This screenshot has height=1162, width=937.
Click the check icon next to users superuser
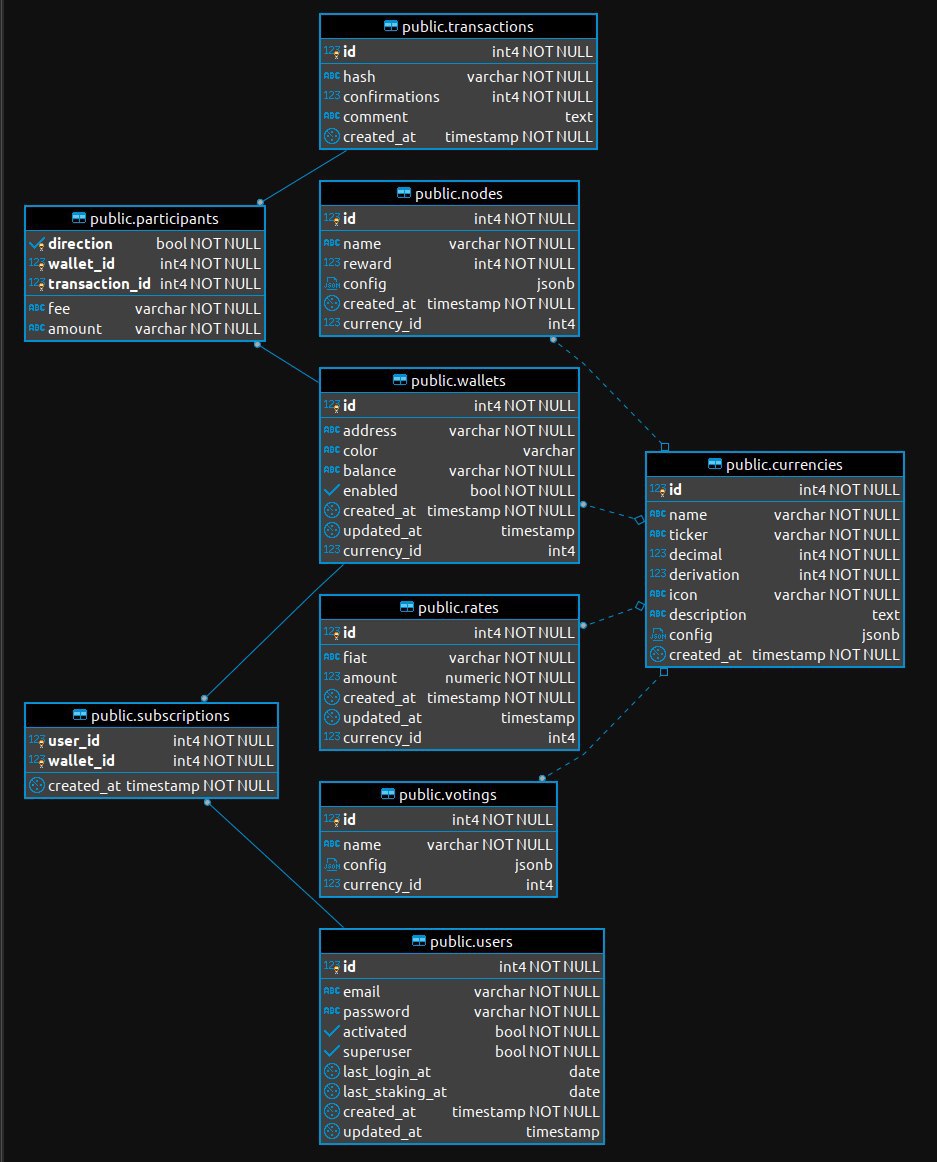pos(331,1052)
